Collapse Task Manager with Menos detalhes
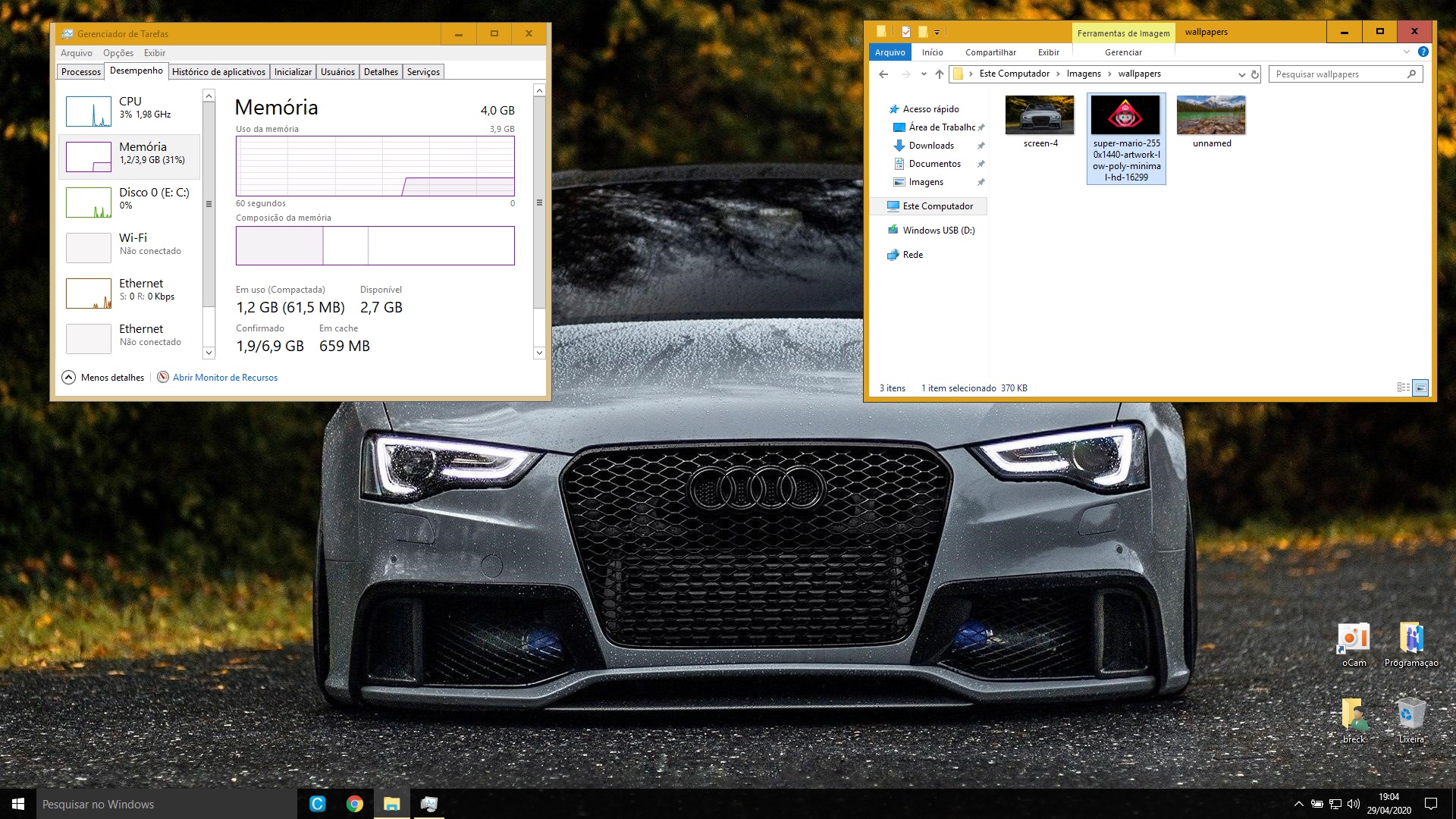Viewport: 1456px width, 819px height. pos(103,378)
